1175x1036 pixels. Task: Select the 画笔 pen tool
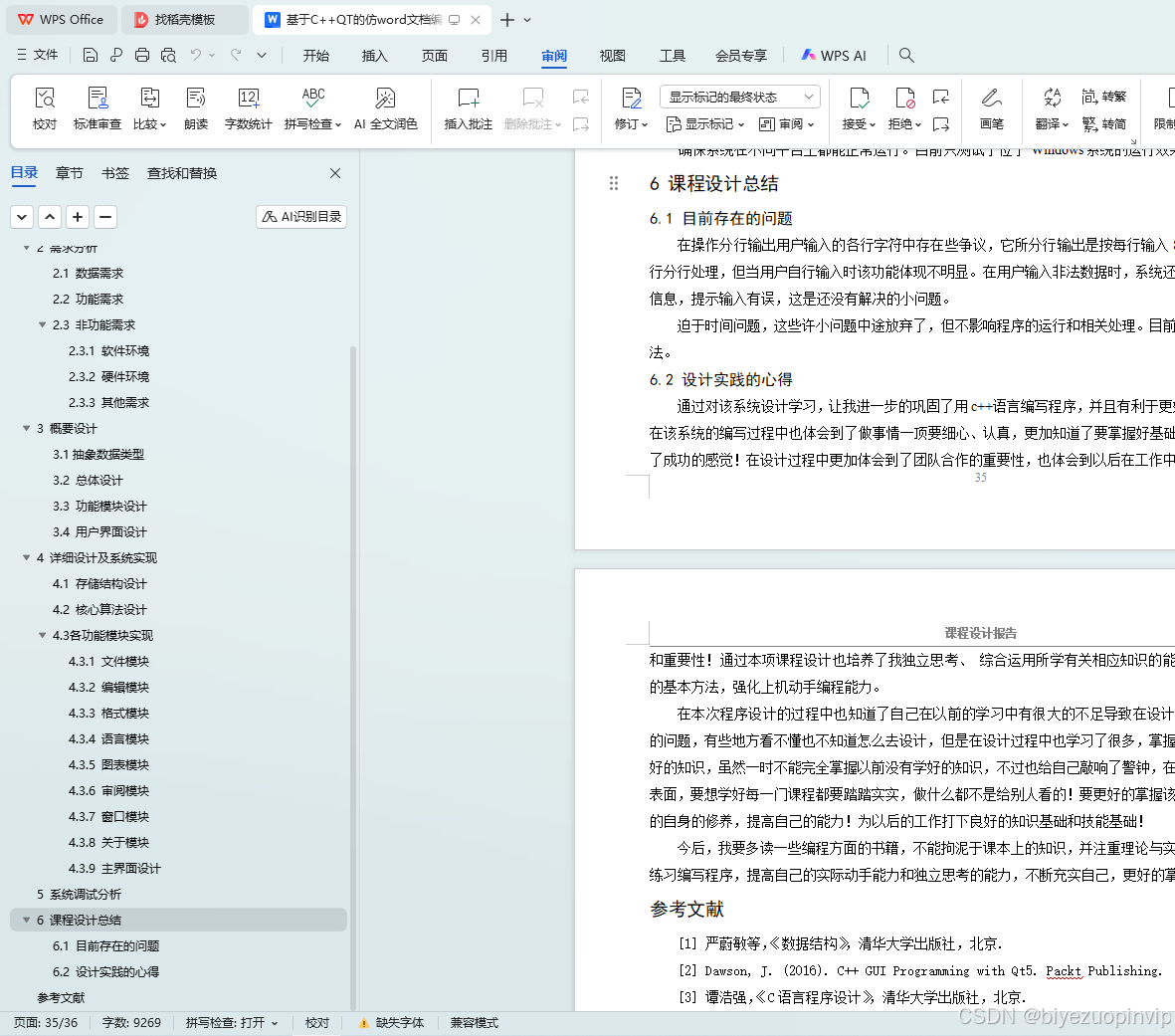(991, 108)
